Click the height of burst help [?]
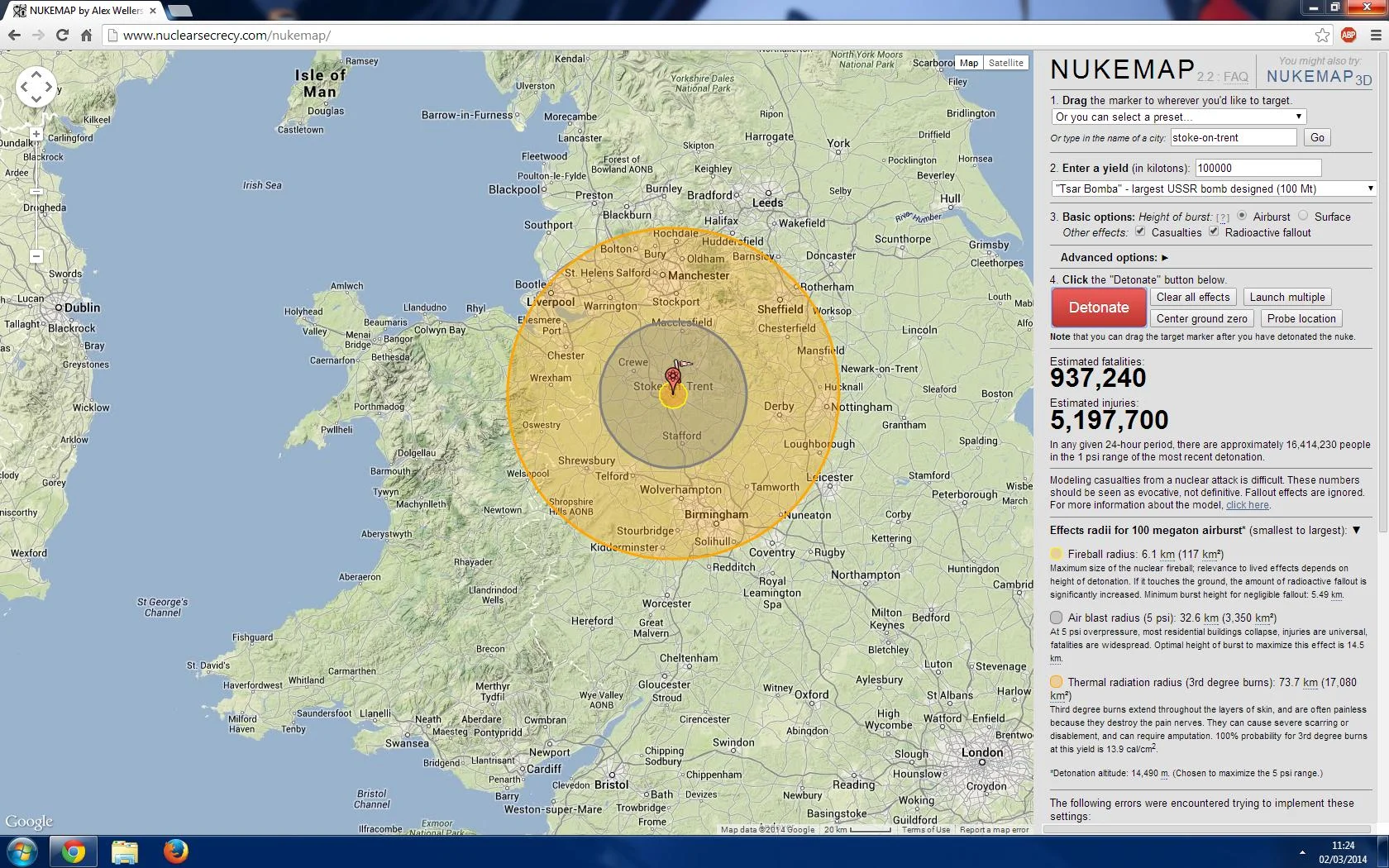 (x=1223, y=217)
